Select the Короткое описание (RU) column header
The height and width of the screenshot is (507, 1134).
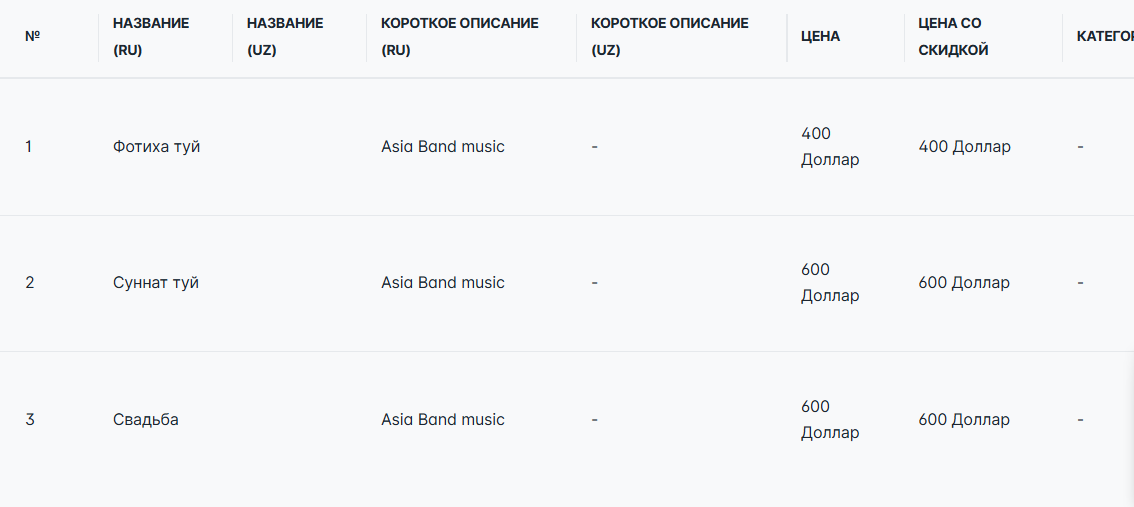459,37
